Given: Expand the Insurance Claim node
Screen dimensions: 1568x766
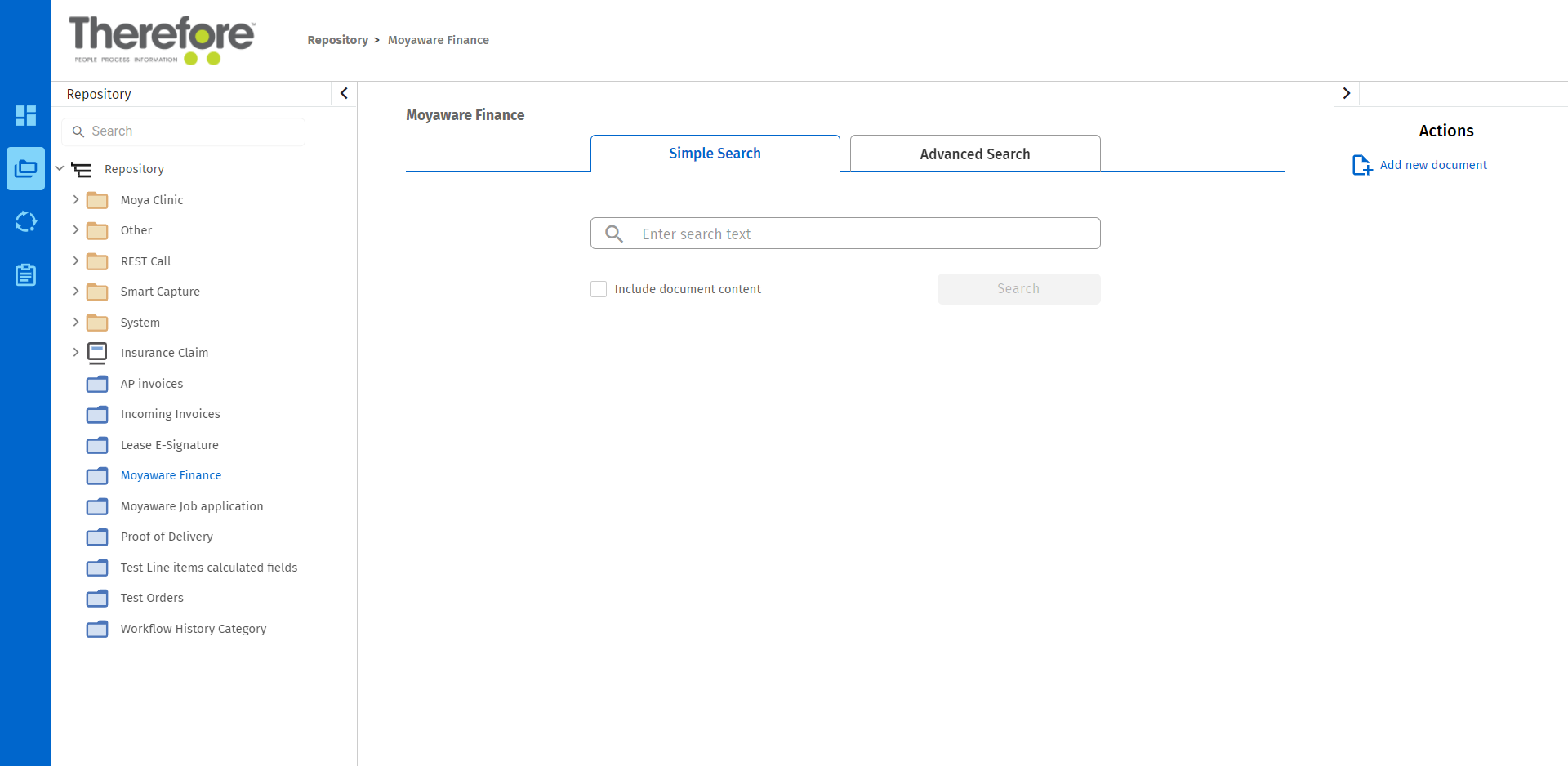Looking at the screenshot, I should click(x=76, y=353).
